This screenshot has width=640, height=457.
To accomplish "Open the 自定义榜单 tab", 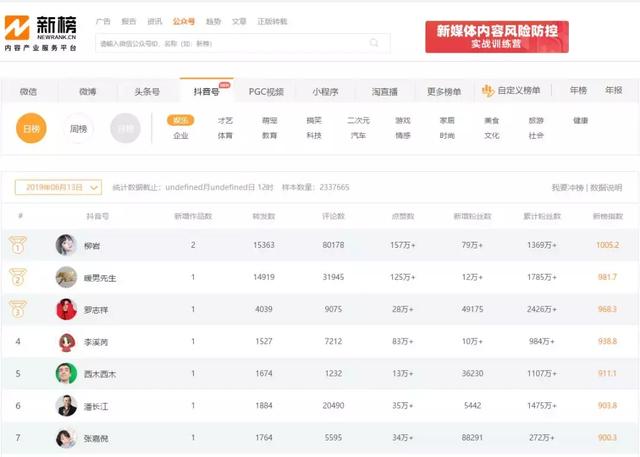I will pyautogui.click(x=512, y=91).
